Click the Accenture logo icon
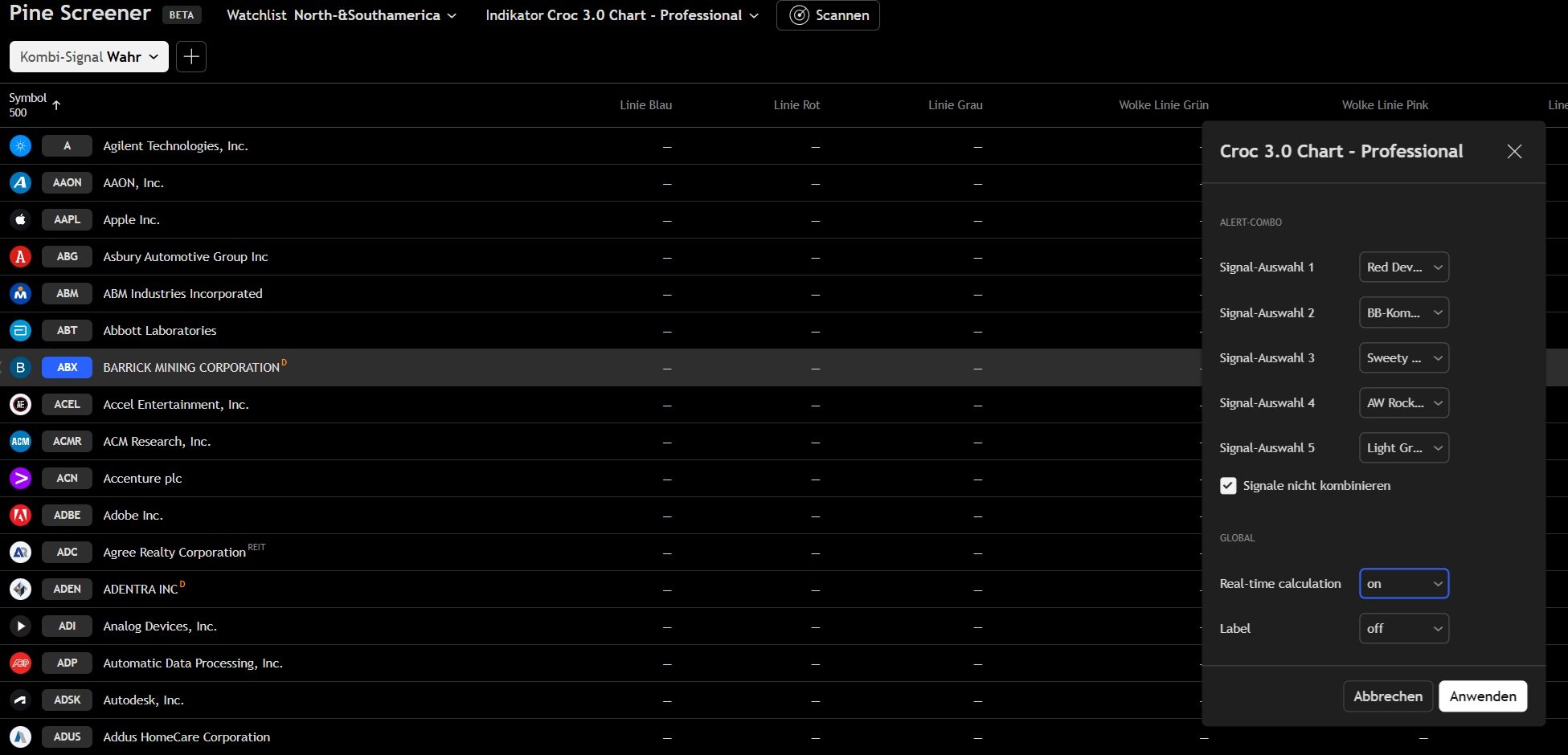Viewport: 1568px width, 755px height. click(20, 478)
